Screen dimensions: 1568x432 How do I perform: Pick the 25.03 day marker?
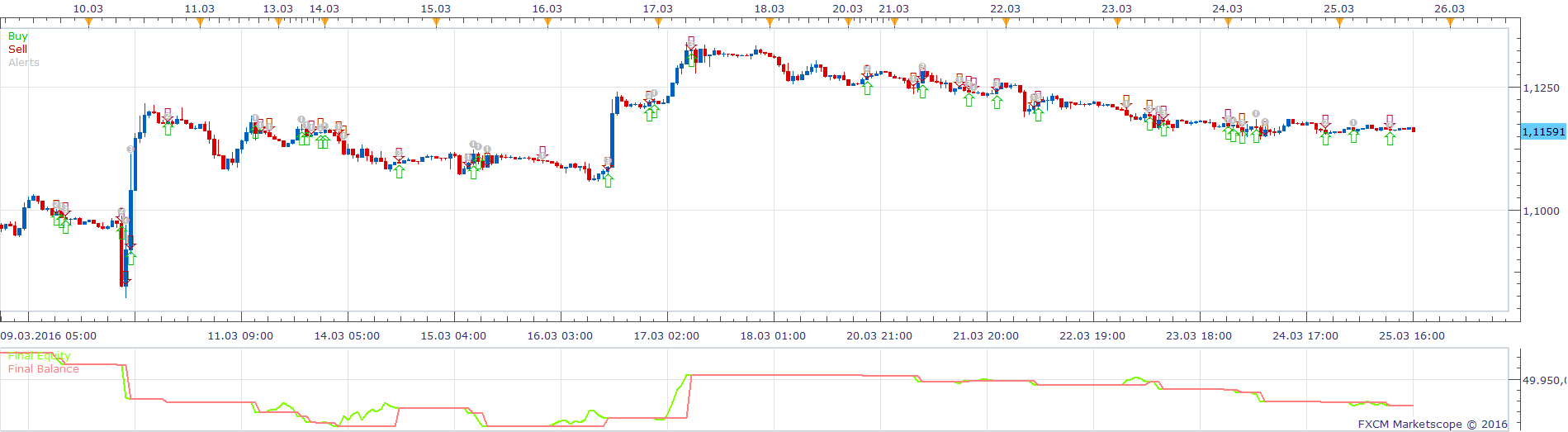coord(1339,22)
